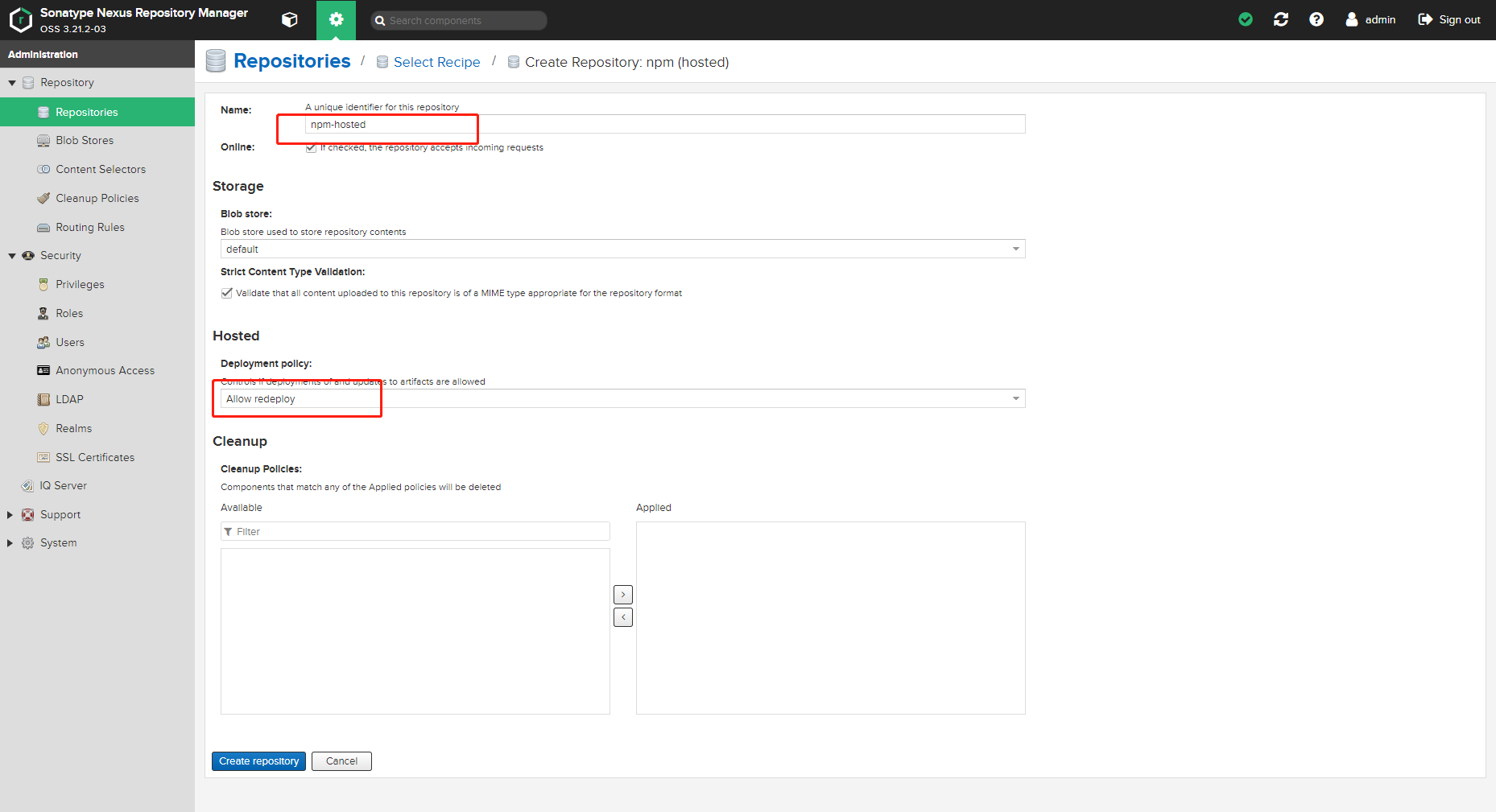Open the Browse cube icon
Viewport: 1496px width, 812px height.
coord(290,20)
